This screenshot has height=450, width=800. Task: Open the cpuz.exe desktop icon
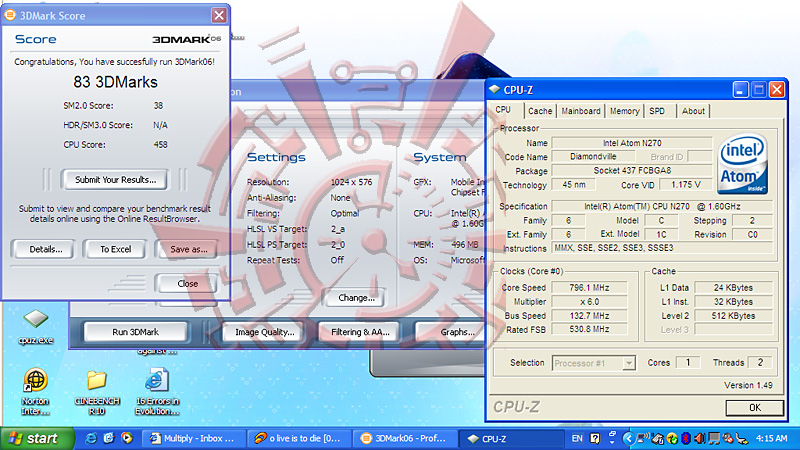[36, 327]
